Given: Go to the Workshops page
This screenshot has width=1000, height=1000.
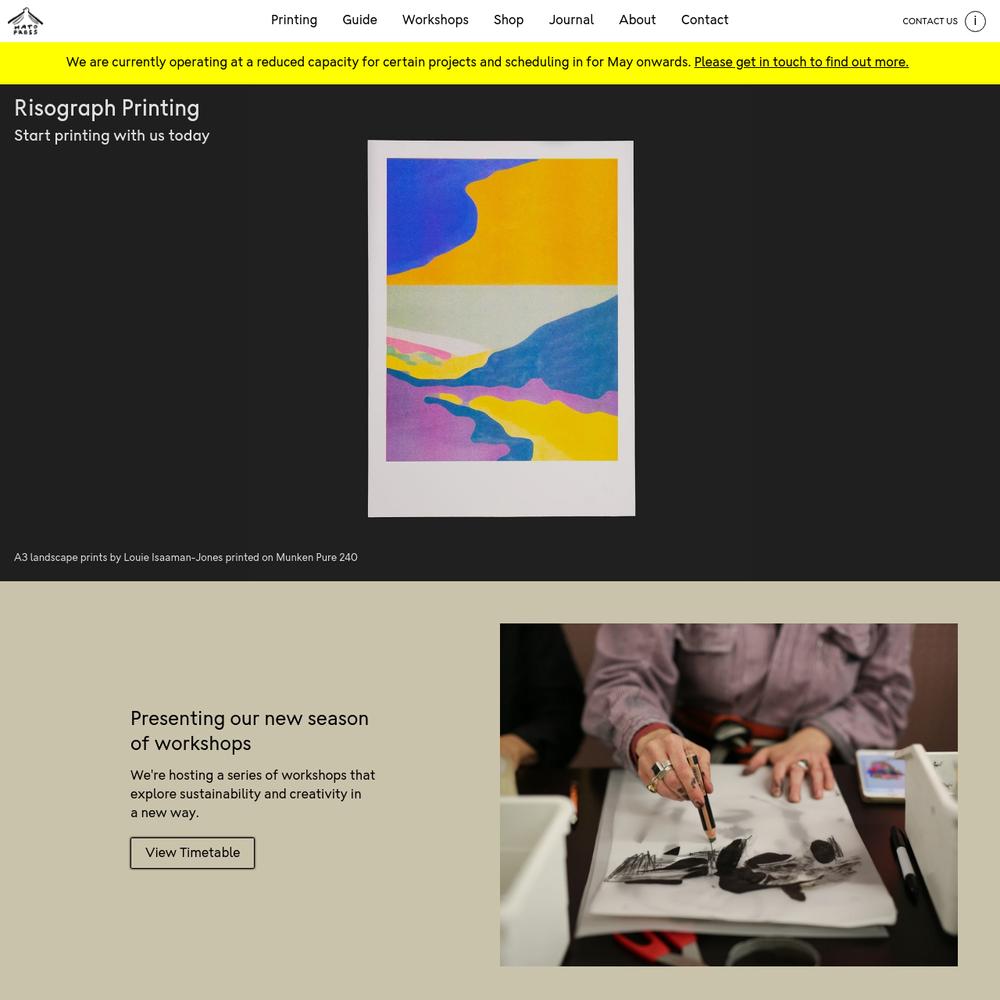Looking at the screenshot, I should (x=435, y=20).
